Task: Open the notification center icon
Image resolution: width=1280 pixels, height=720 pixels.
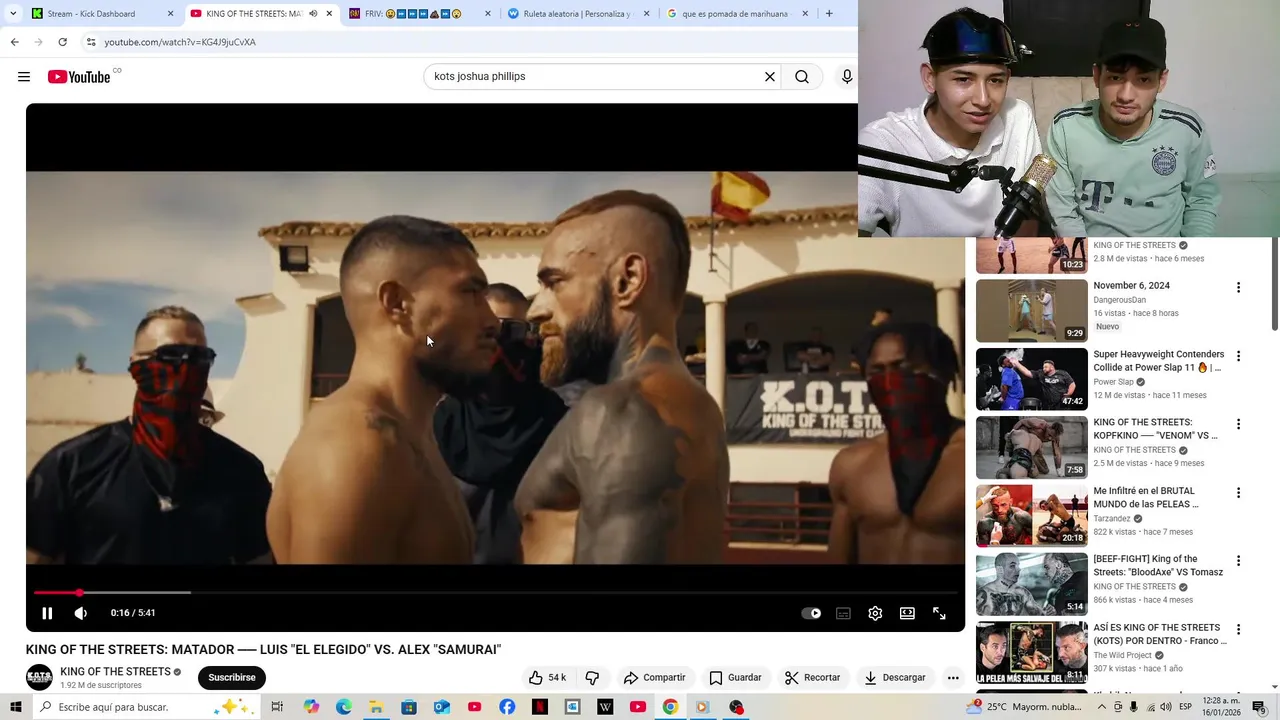Action: click(1259, 707)
